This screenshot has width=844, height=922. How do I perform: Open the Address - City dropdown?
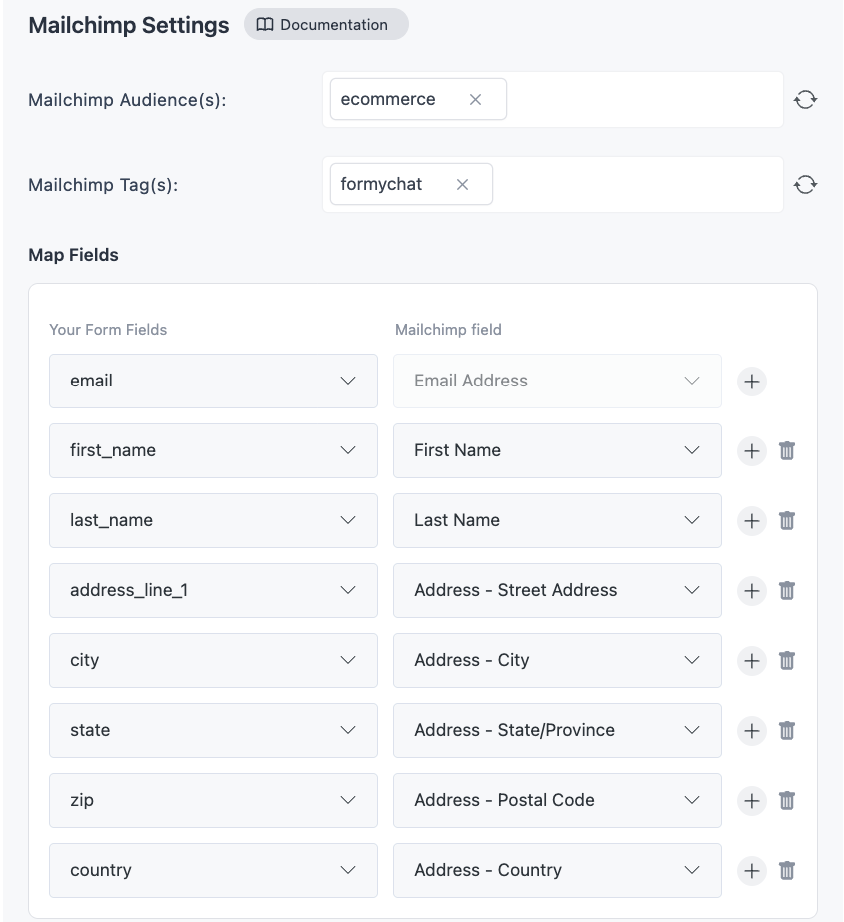558,660
